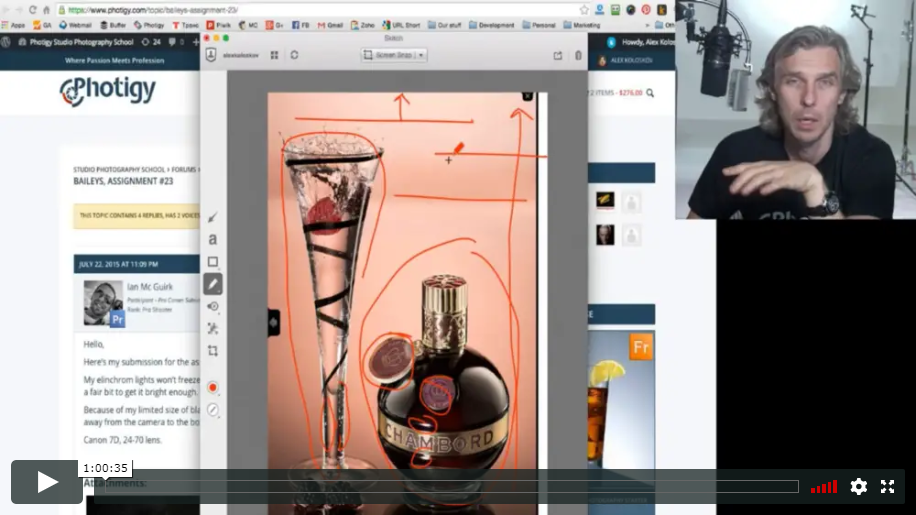916x515 pixels.
Task: Click the site search magnifier icon
Action: (650, 93)
